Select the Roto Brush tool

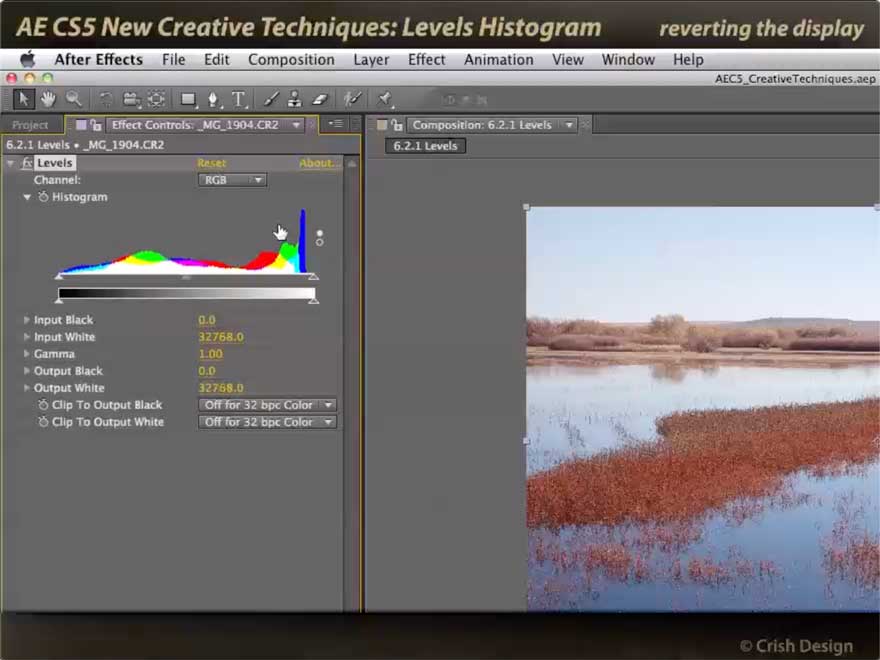(x=352, y=100)
